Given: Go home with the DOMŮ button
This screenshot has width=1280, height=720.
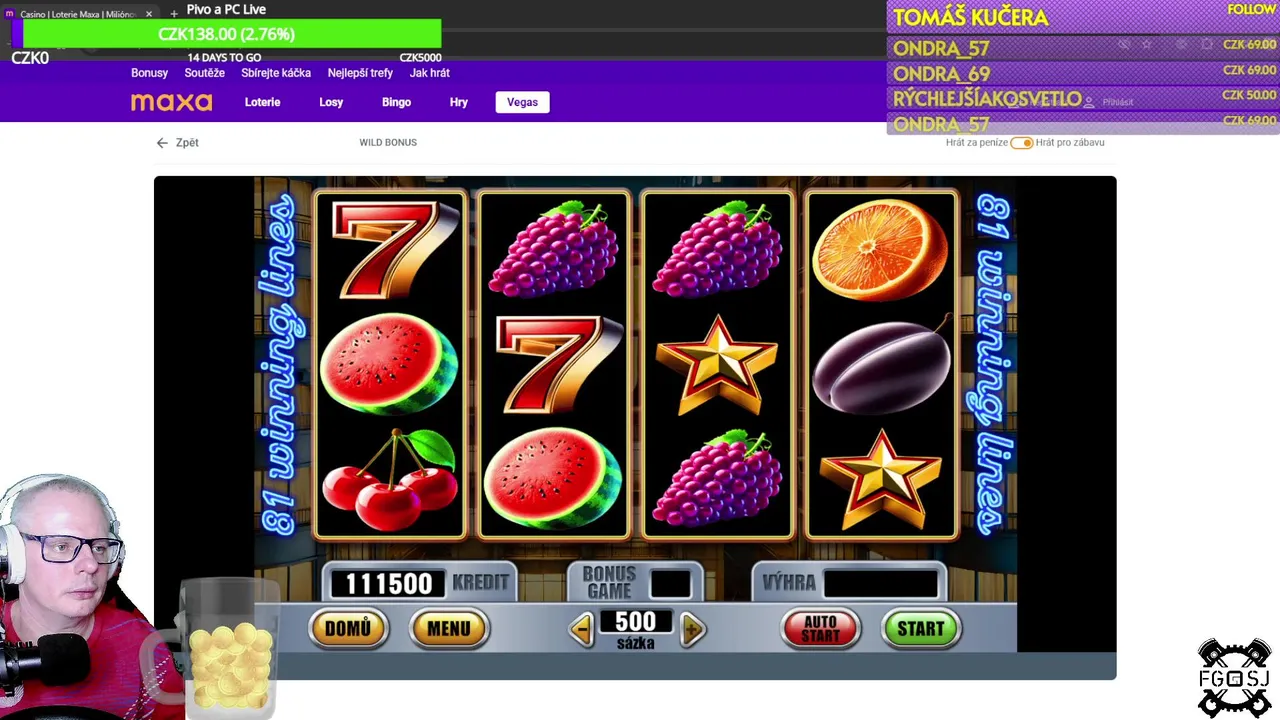Looking at the screenshot, I should 348,629.
